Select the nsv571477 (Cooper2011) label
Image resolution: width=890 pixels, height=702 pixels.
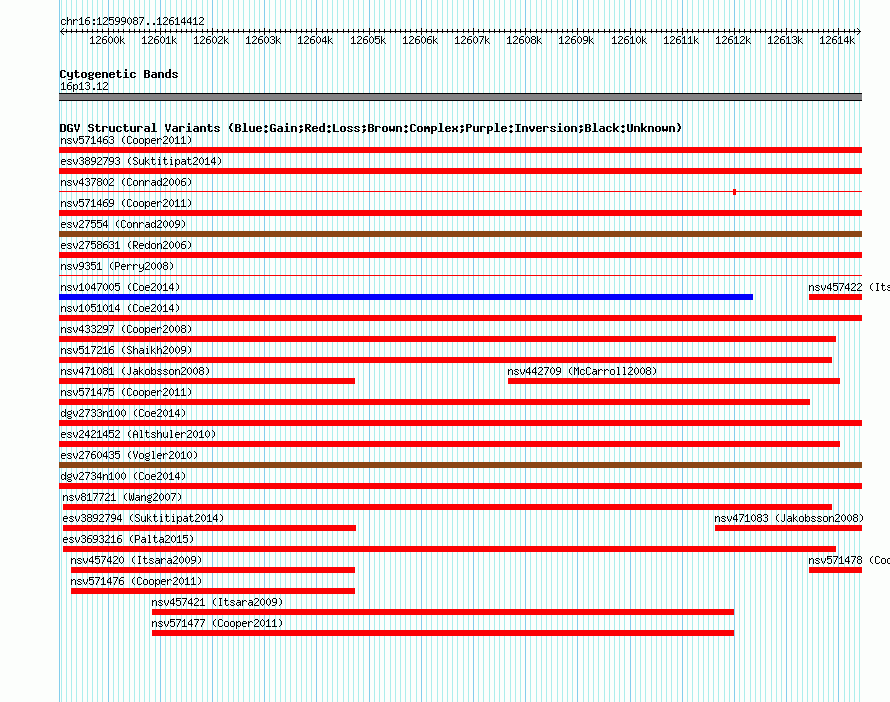click(217, 623)
